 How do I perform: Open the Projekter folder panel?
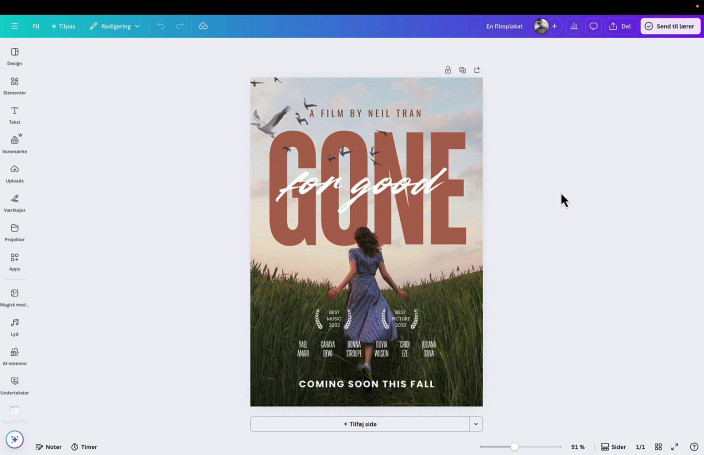coord(14,231)
